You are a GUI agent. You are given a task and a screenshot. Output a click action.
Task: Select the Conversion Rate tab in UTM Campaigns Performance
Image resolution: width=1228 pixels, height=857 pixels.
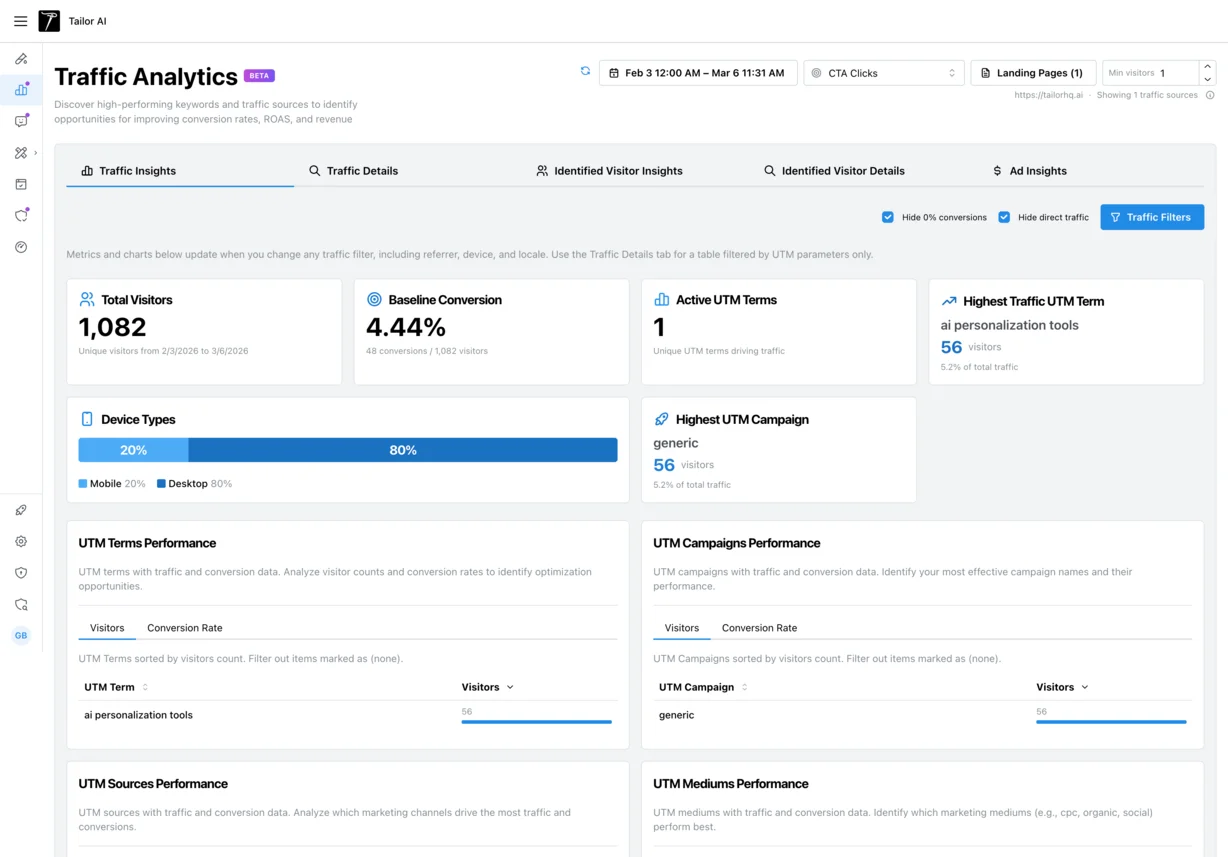tap(759, 627)
